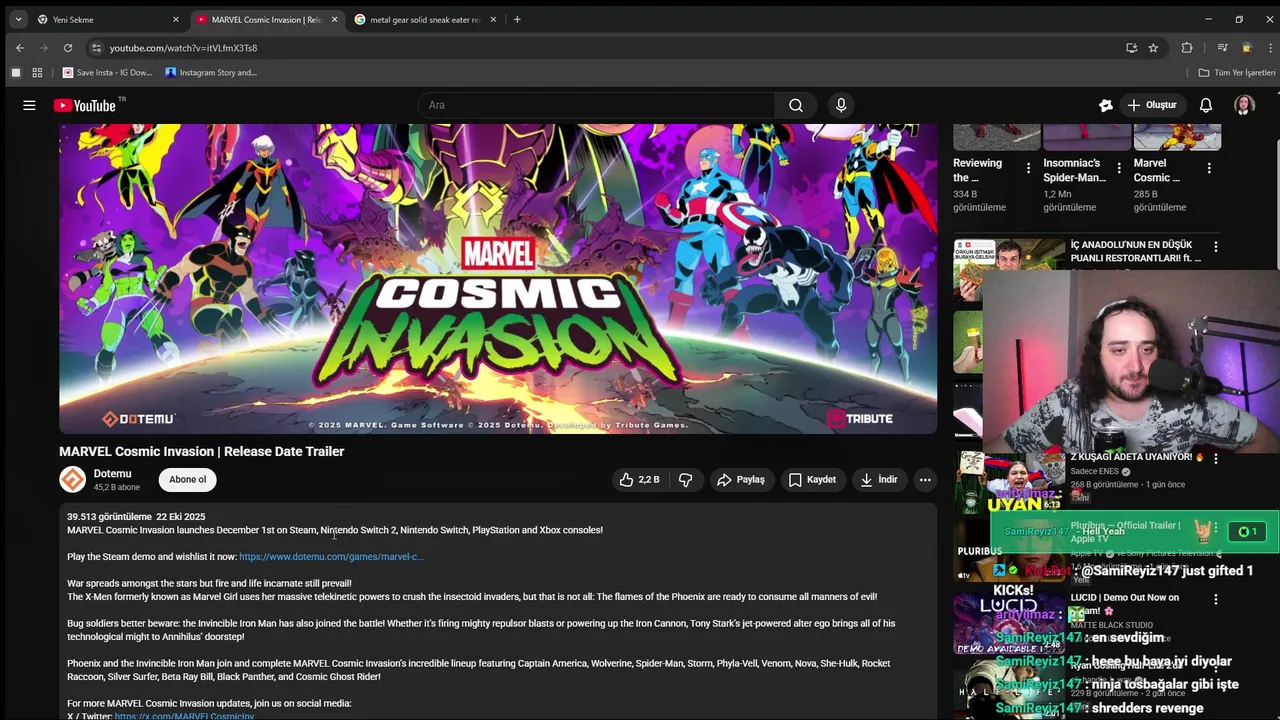Open the media control icon in toolbar
1280x720 pixels.
tap(1222, 48)
